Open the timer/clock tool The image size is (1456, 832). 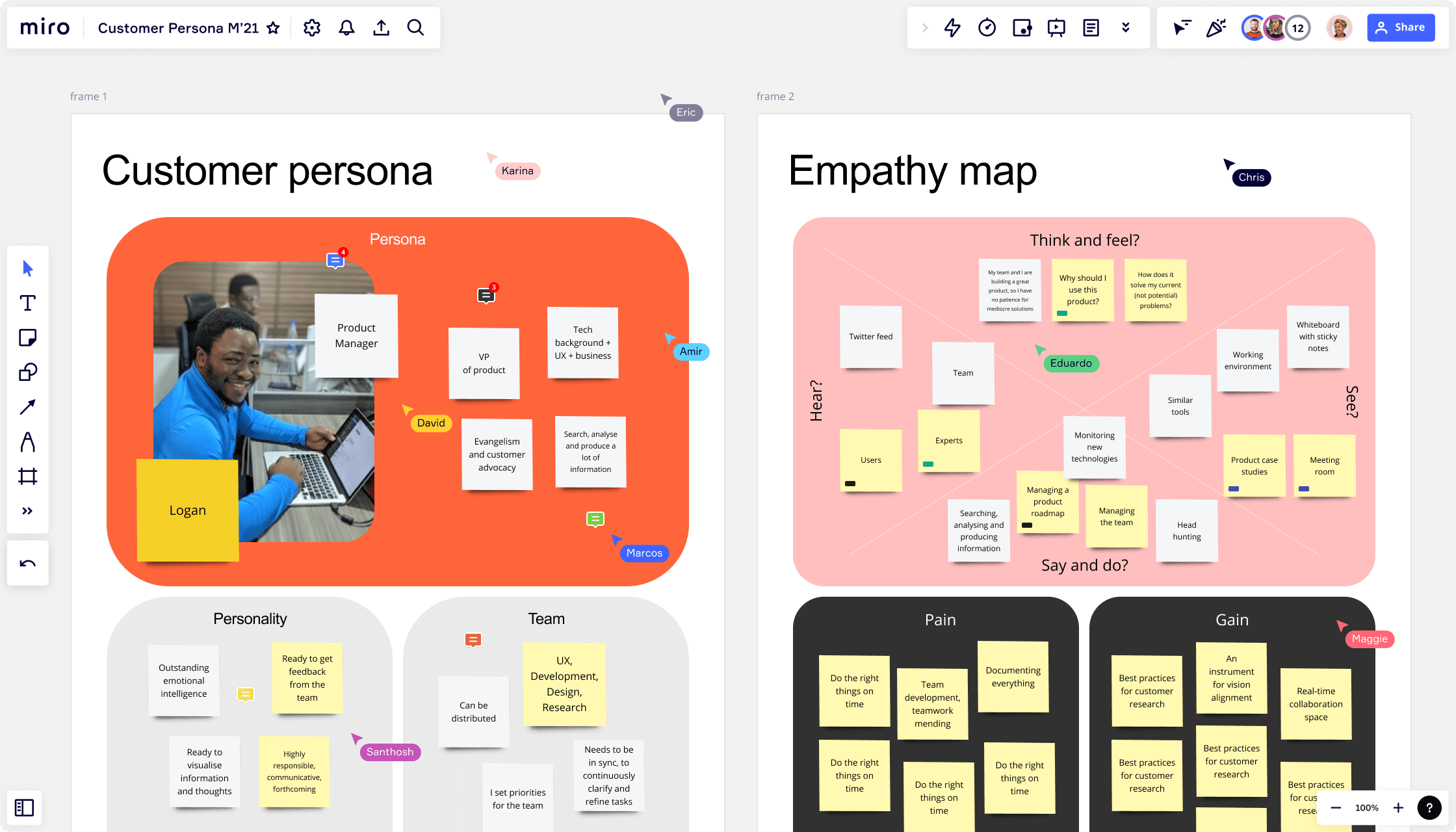click(x=986, y=28)
